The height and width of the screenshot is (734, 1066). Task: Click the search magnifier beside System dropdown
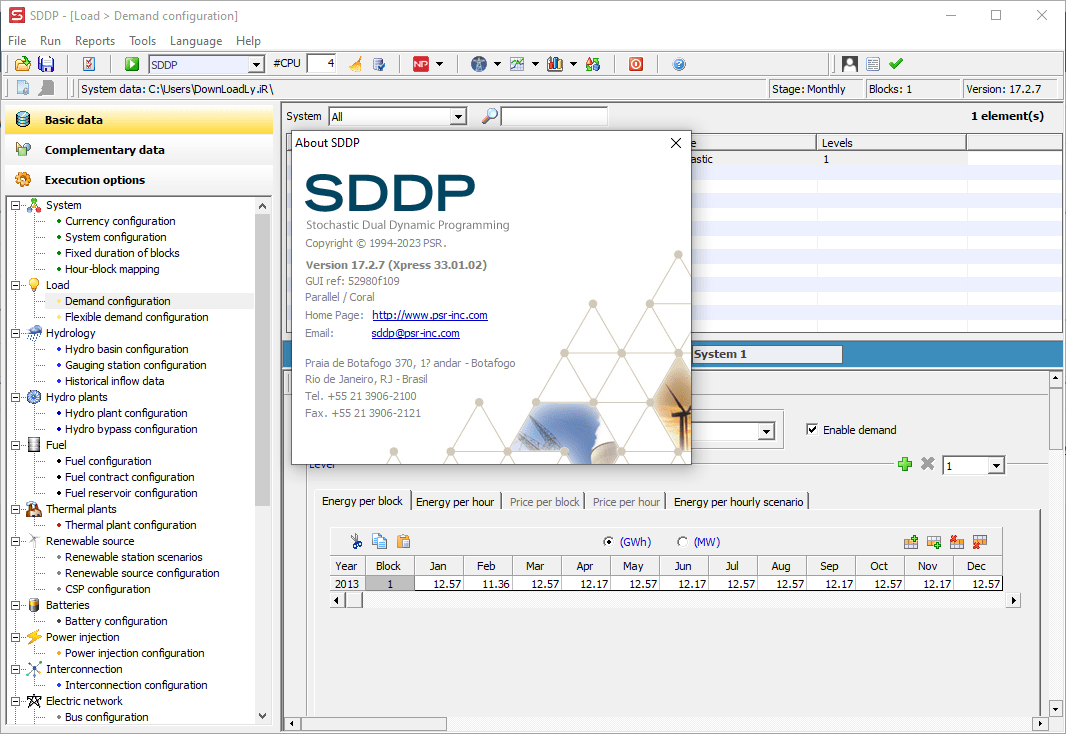click(488, 115)
